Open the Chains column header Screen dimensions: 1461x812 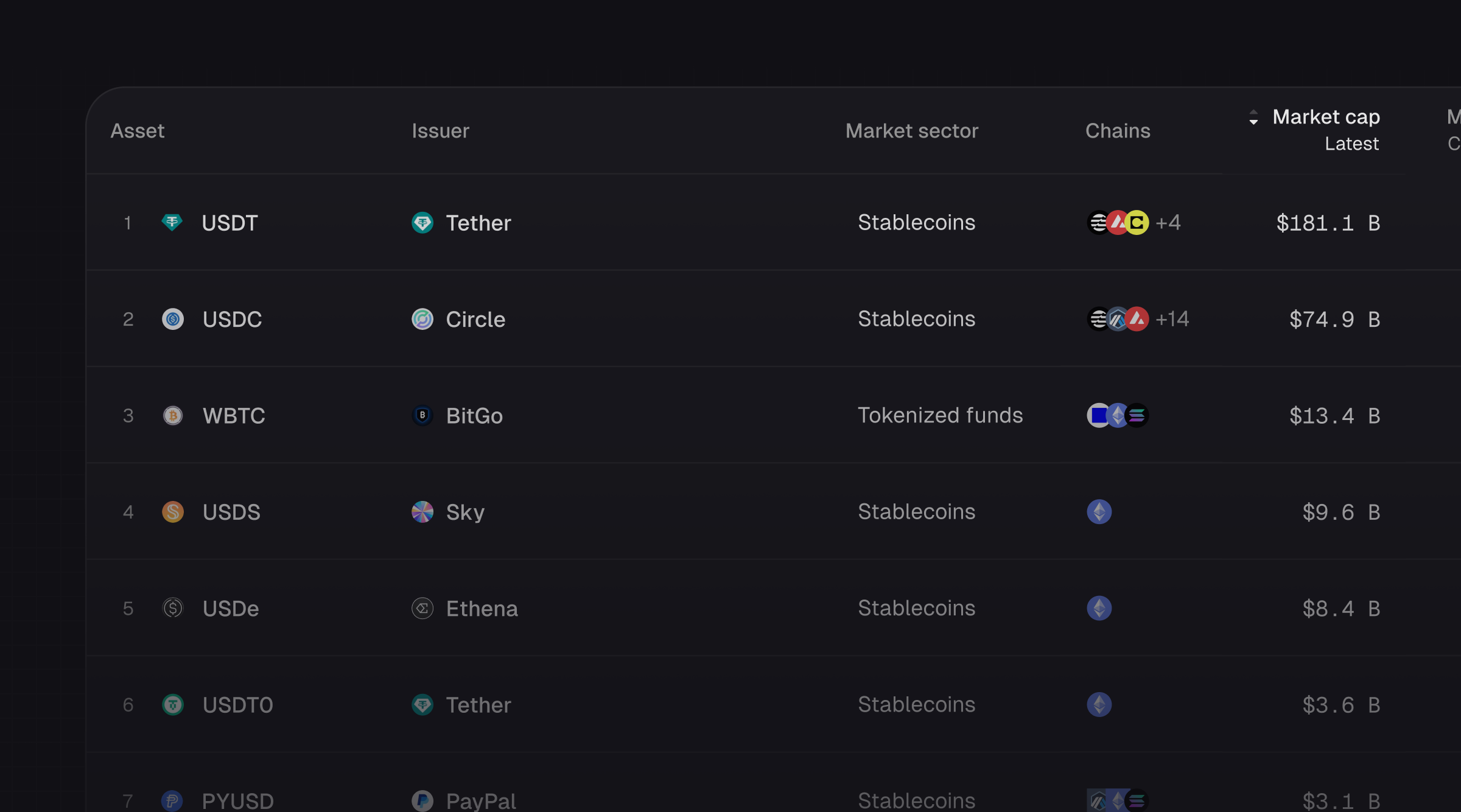[1118, 130]
